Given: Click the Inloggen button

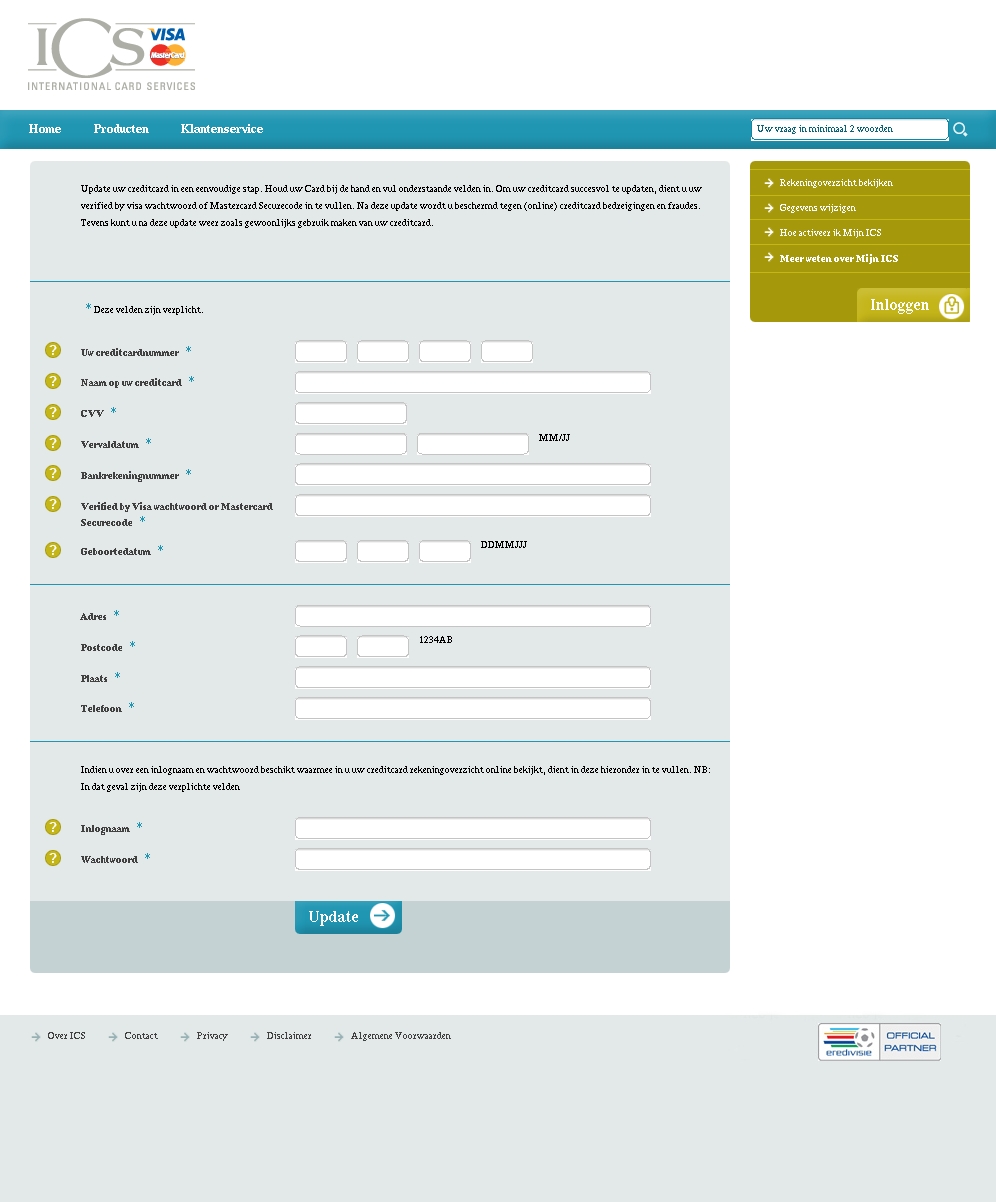Looking at the screenshot, I should 913,305.
